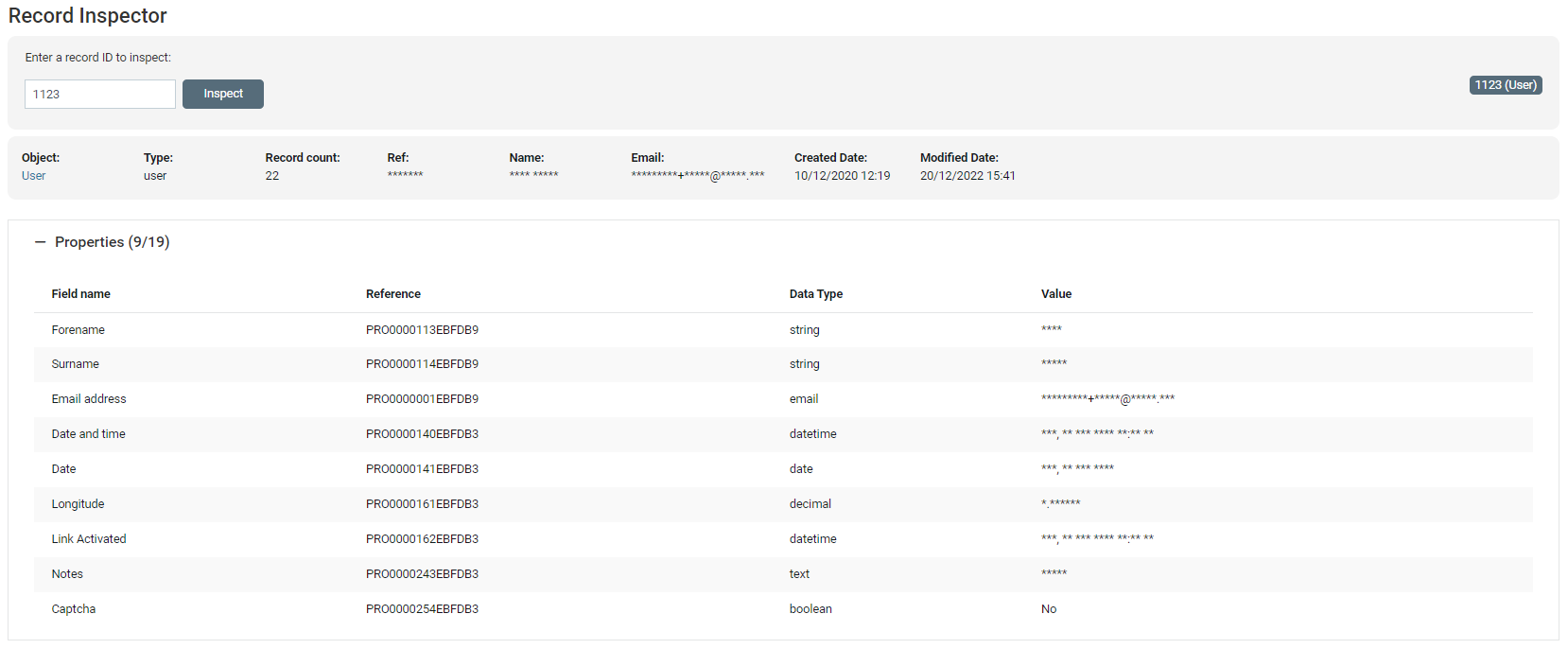The width and height of the screenshot is (1568, 649).
Task: Click the 1123 (User) badge
Action: point(1505,85)
